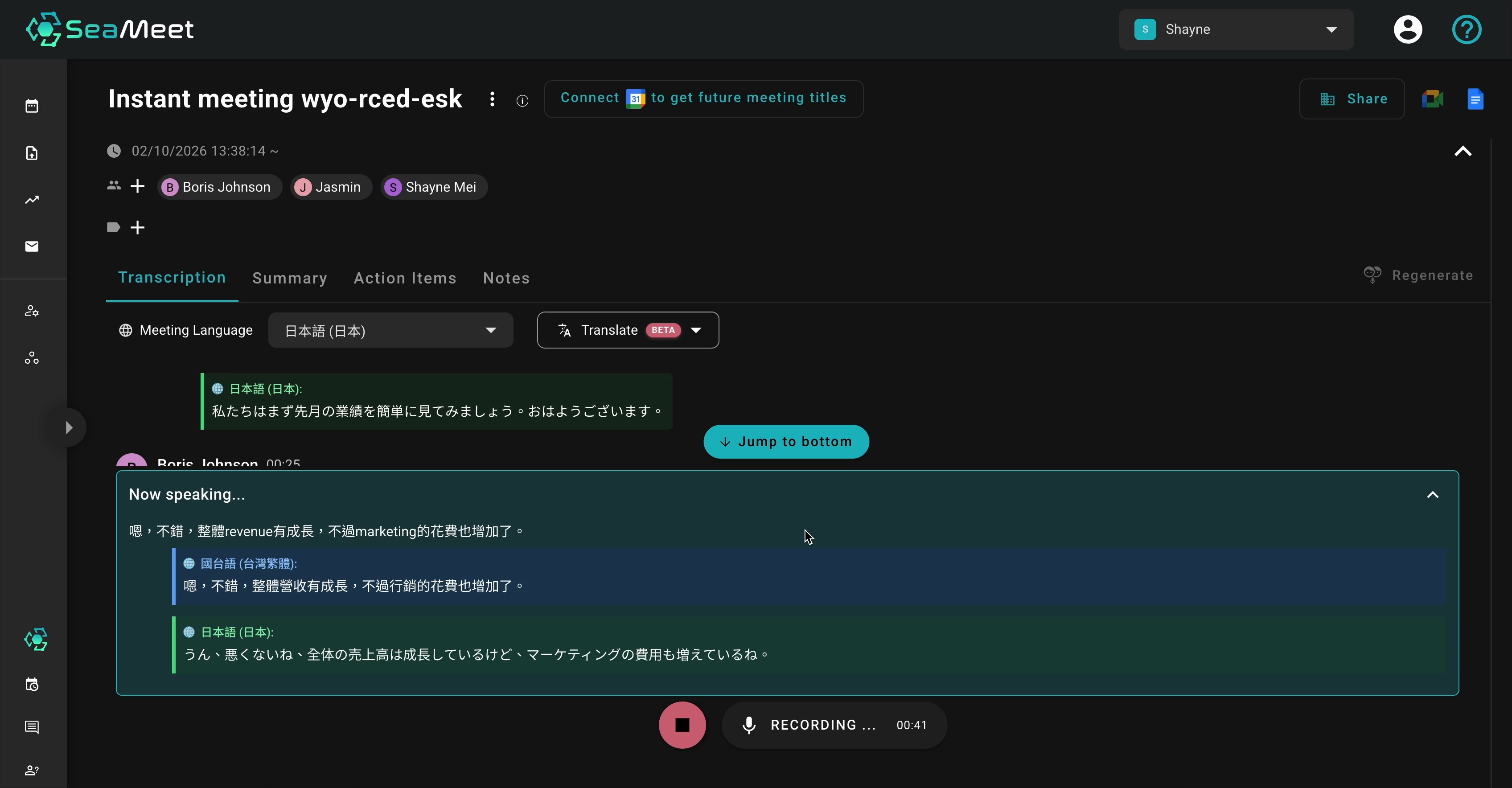Expand the Shayne workspace dropdown

coord(1331,29)
